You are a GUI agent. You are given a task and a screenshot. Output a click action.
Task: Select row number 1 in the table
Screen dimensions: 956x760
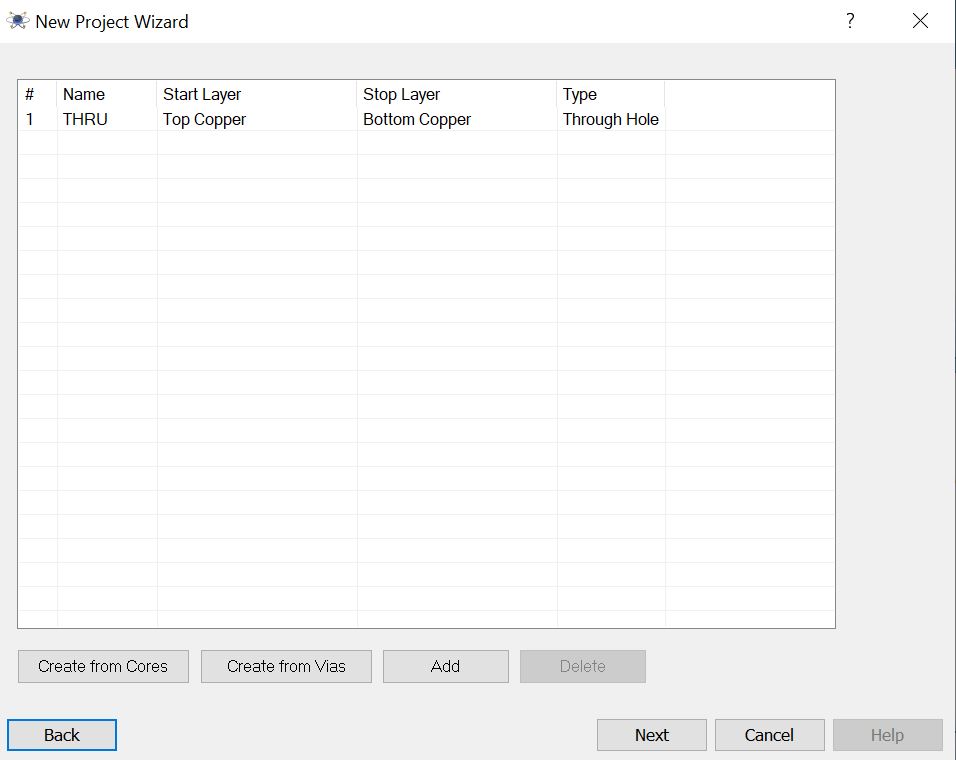click(x=30, y=119)
